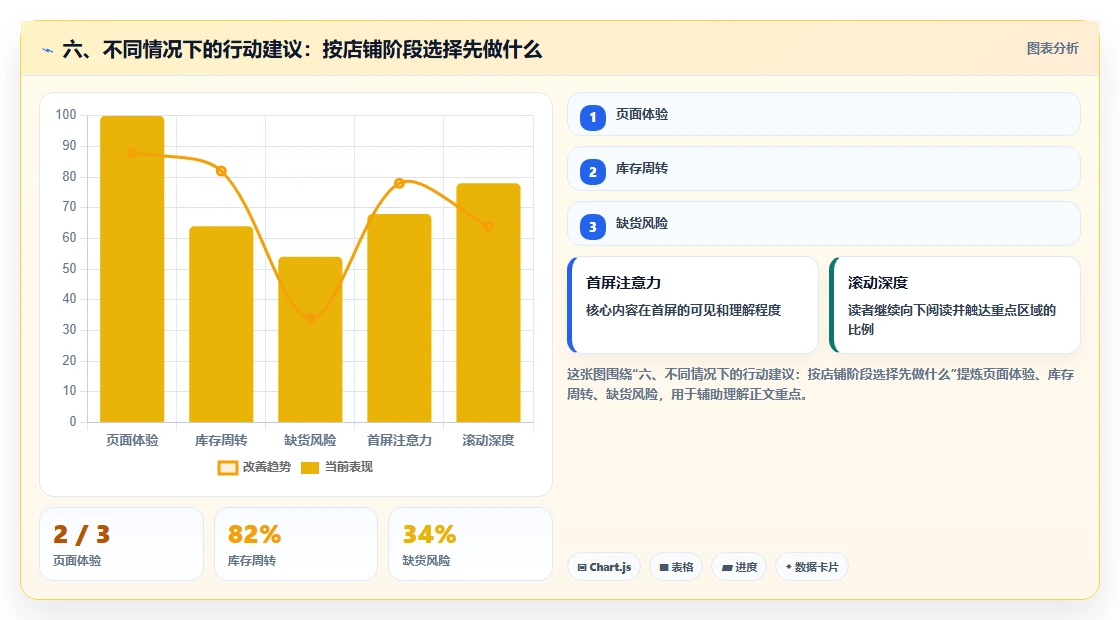This screenshot has width=1120, height=620.
Task: Click the y-axis value 50
Action: [x=69, y=269]
